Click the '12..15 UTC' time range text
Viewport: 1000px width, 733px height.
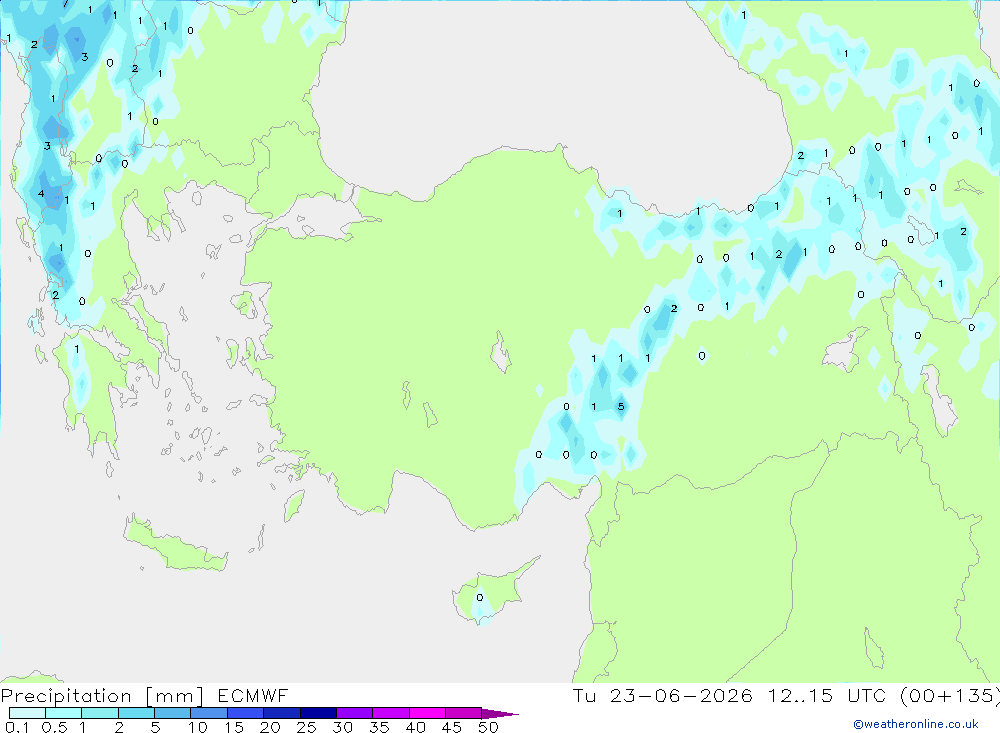point(827,695)
